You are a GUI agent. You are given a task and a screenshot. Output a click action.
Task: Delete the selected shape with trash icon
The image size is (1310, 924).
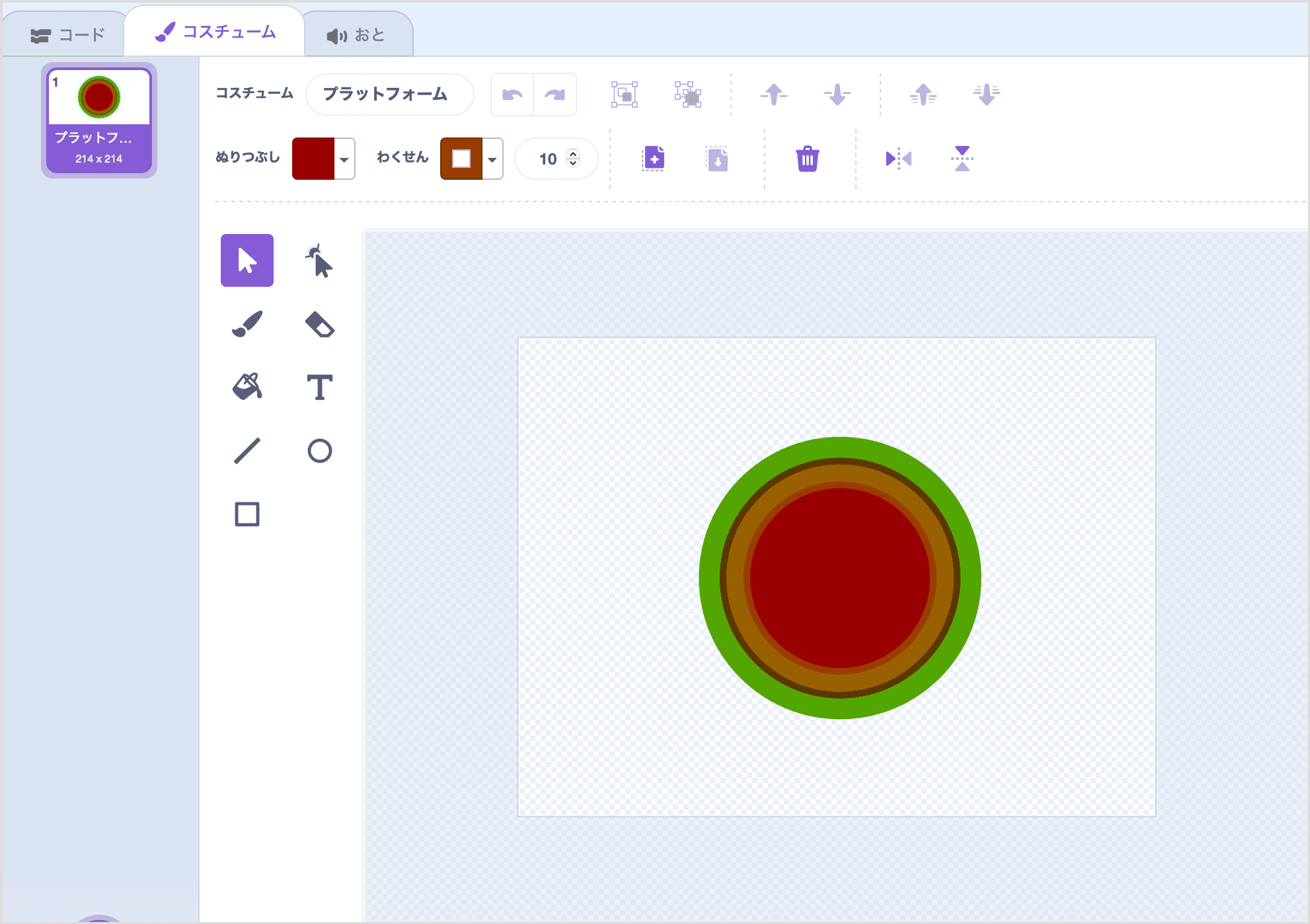click(808, 159)
